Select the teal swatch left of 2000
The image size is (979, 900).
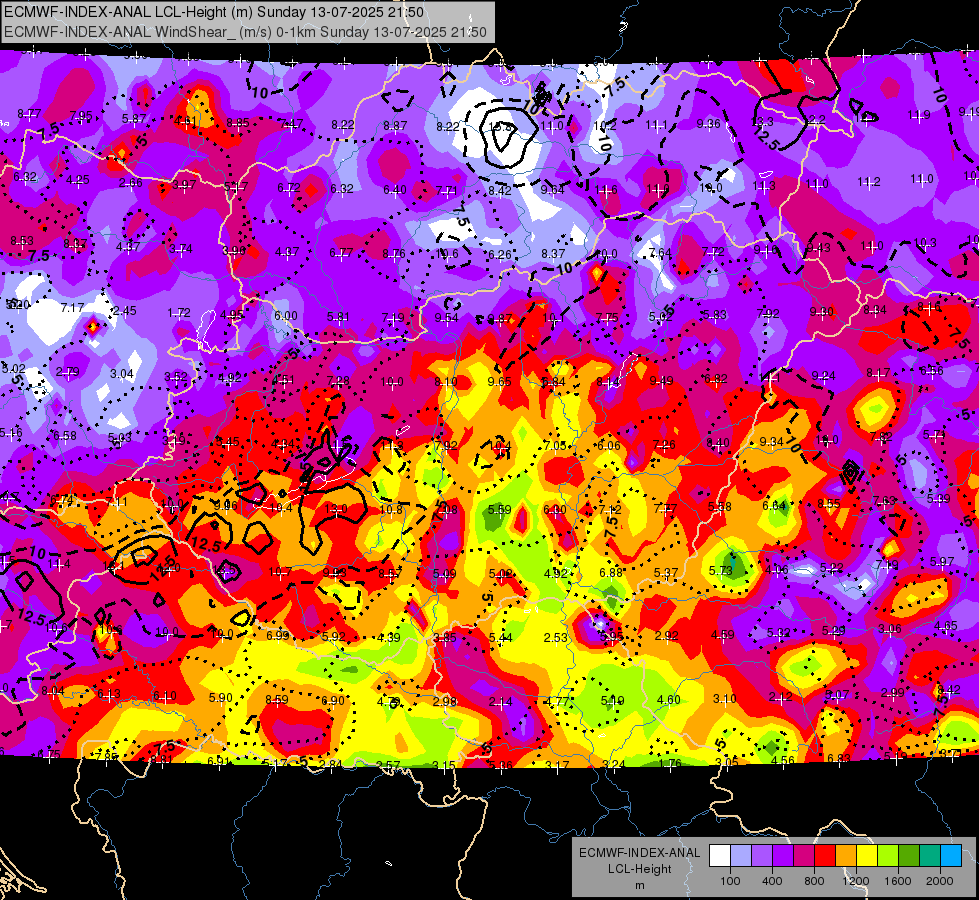coord(930,856)
